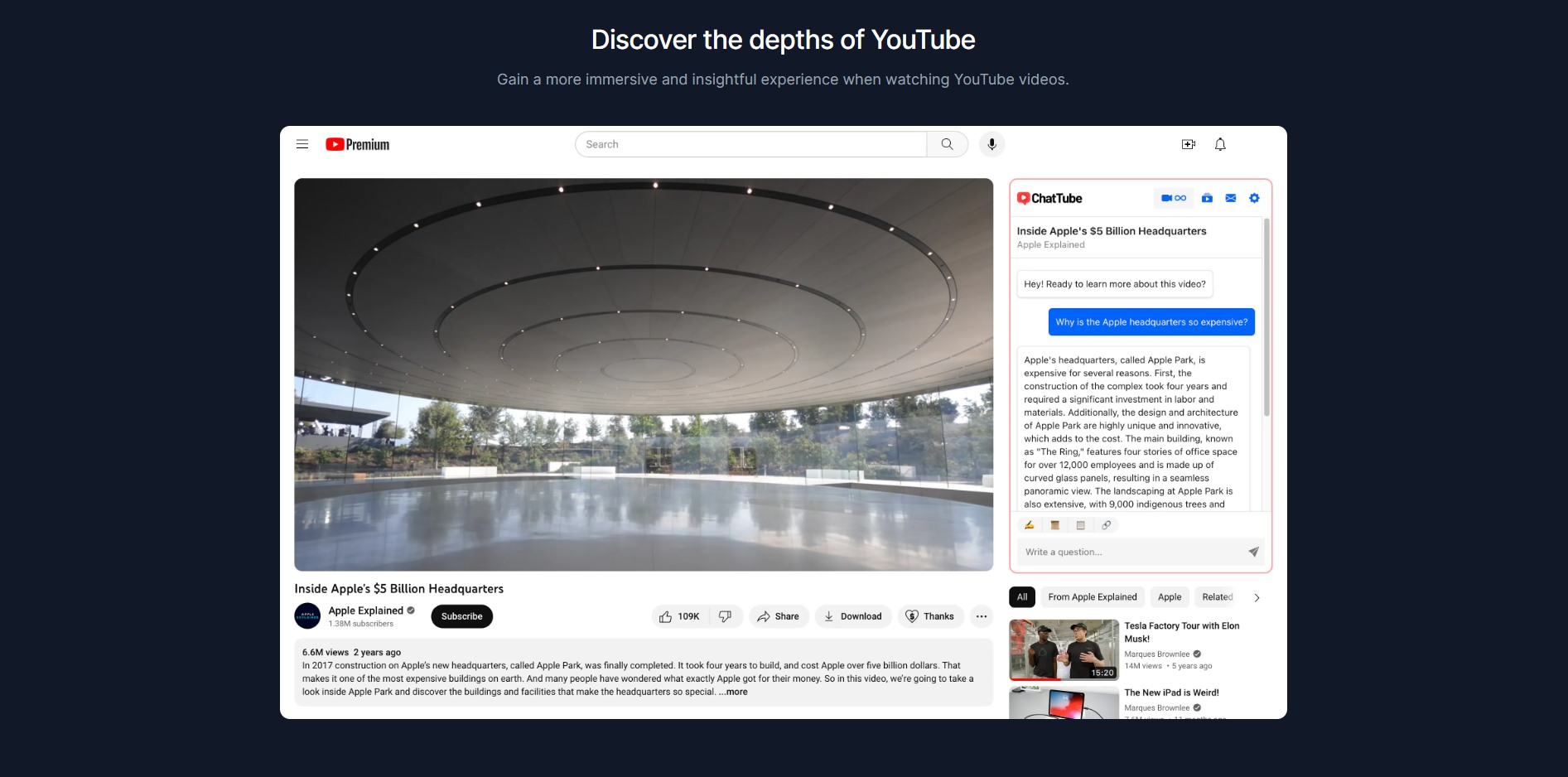Click the writing hand emoji shortcut
The height and width of the screenshot is (777, 1568).
[1030, 525]
